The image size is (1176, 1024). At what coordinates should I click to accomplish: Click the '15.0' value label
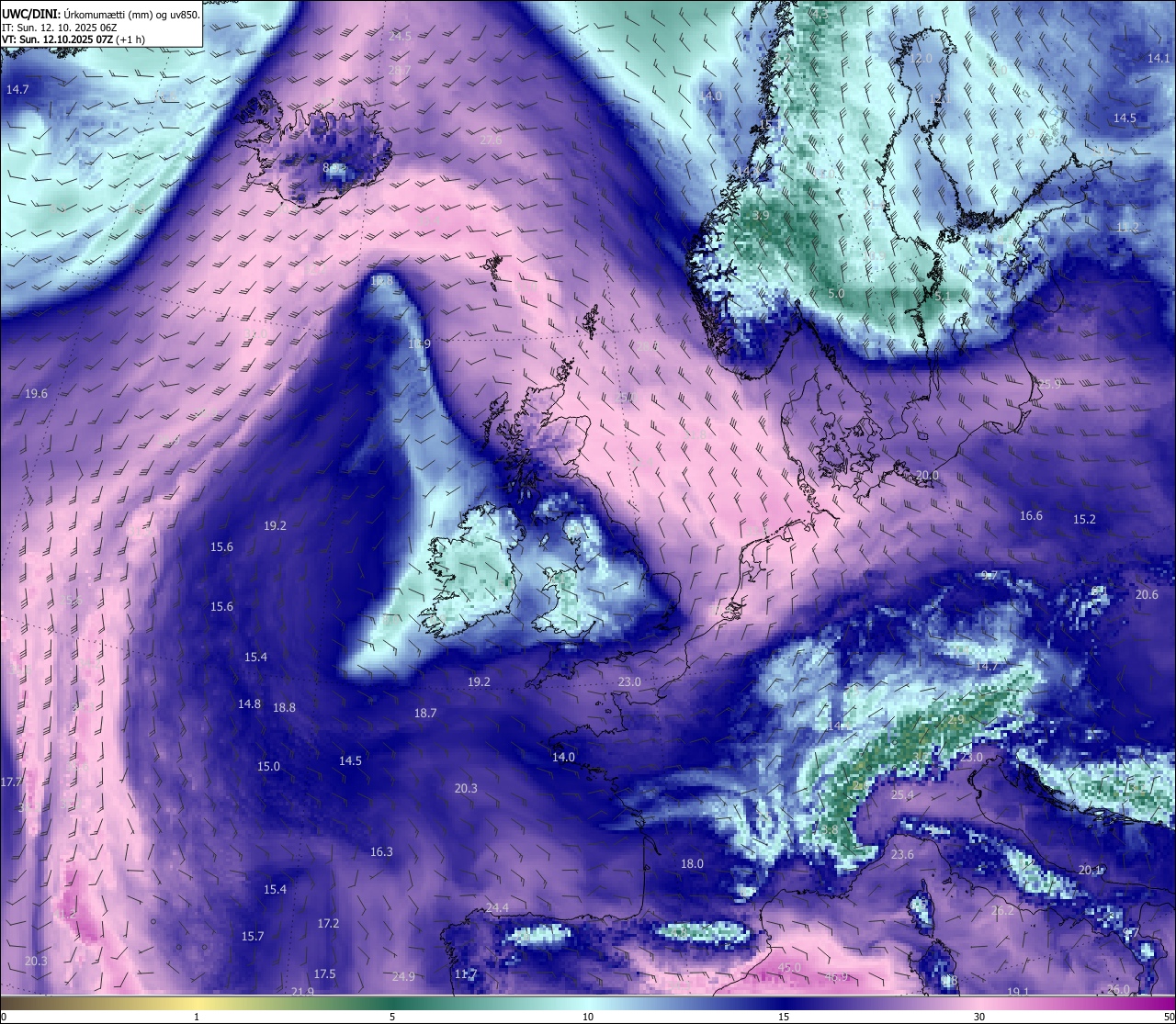coord(268,767)
